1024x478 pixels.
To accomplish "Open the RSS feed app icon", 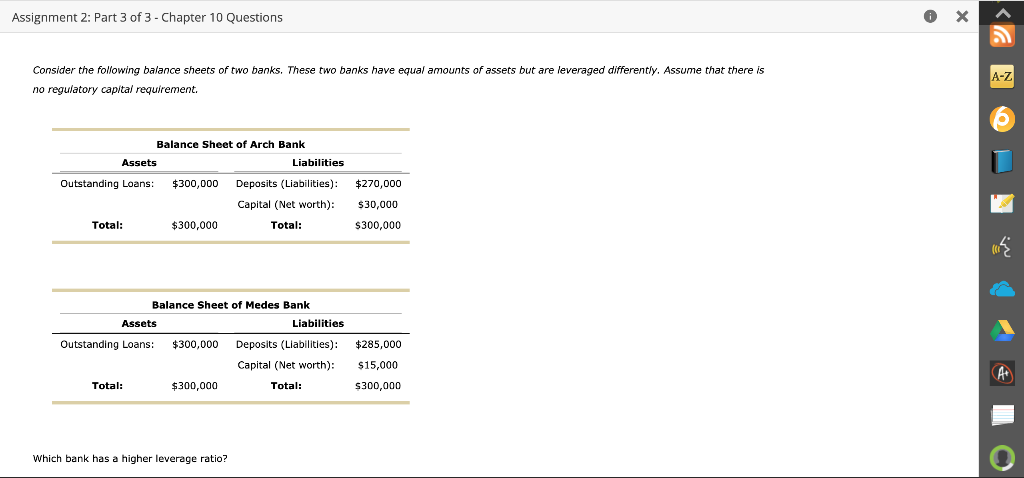I will pyautogui.click(x=1002, y=35).
